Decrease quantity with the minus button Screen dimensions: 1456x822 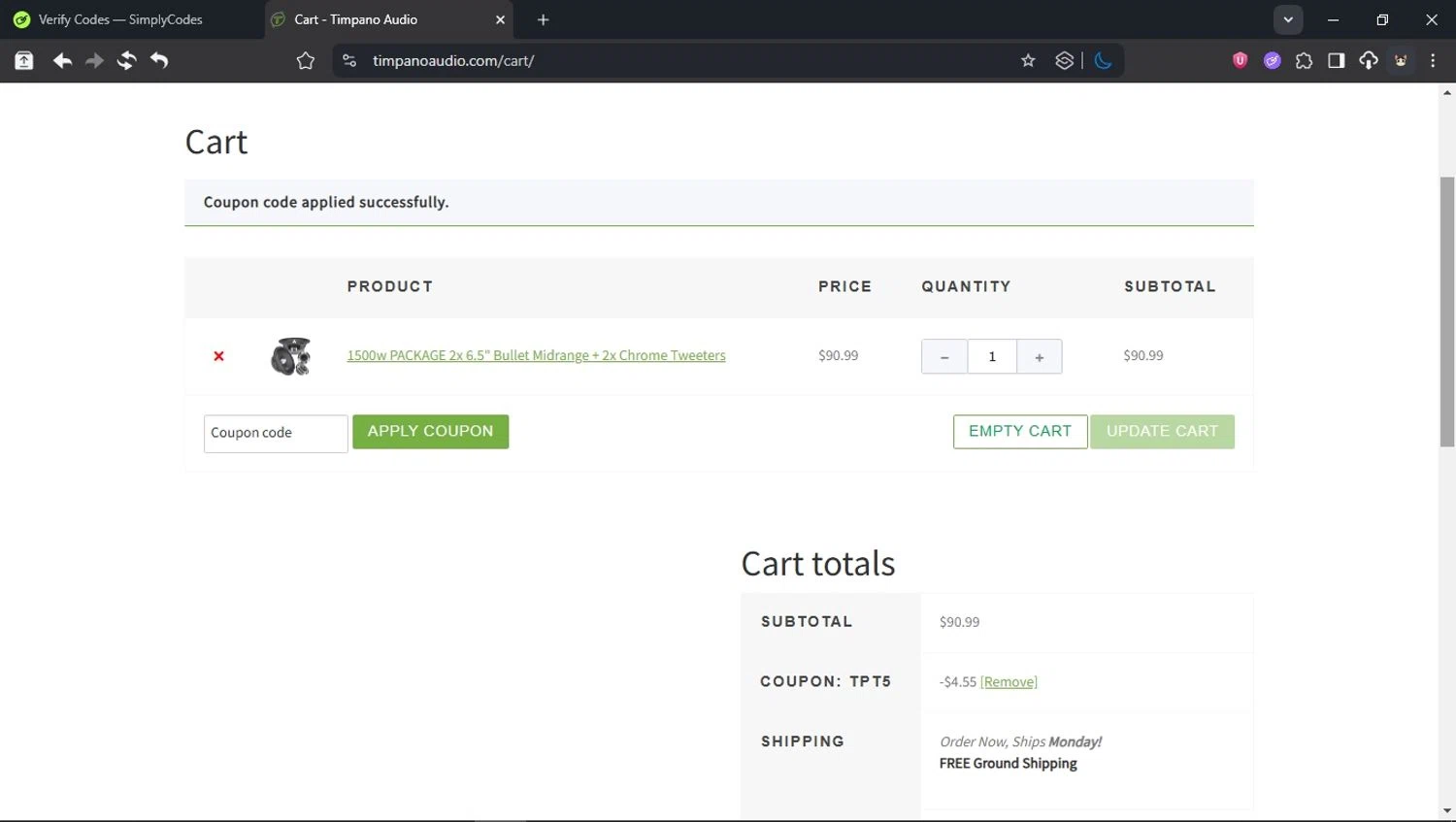click(x=944, y=356)
